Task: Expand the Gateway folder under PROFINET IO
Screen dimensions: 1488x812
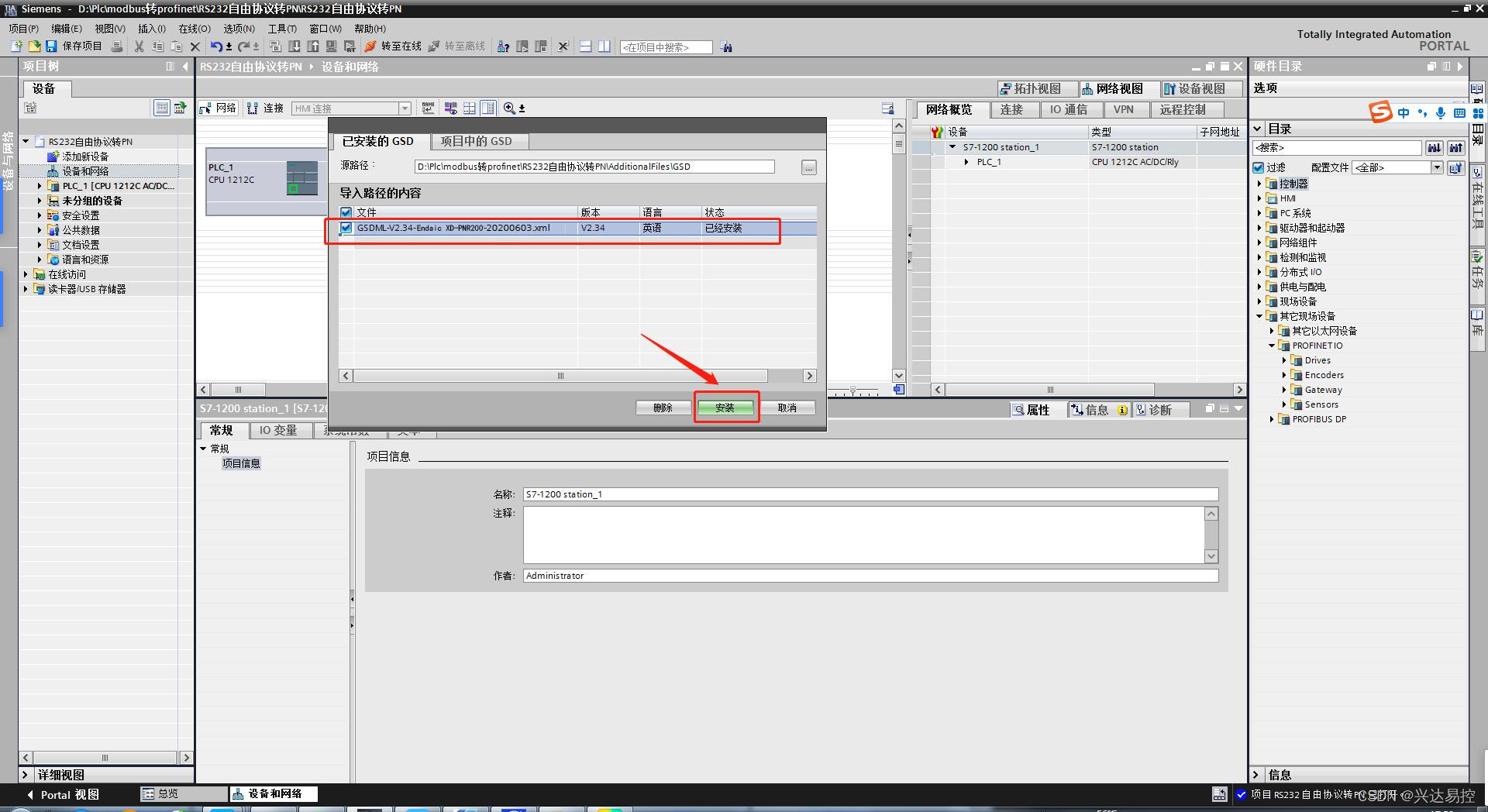Action: 1284,390
